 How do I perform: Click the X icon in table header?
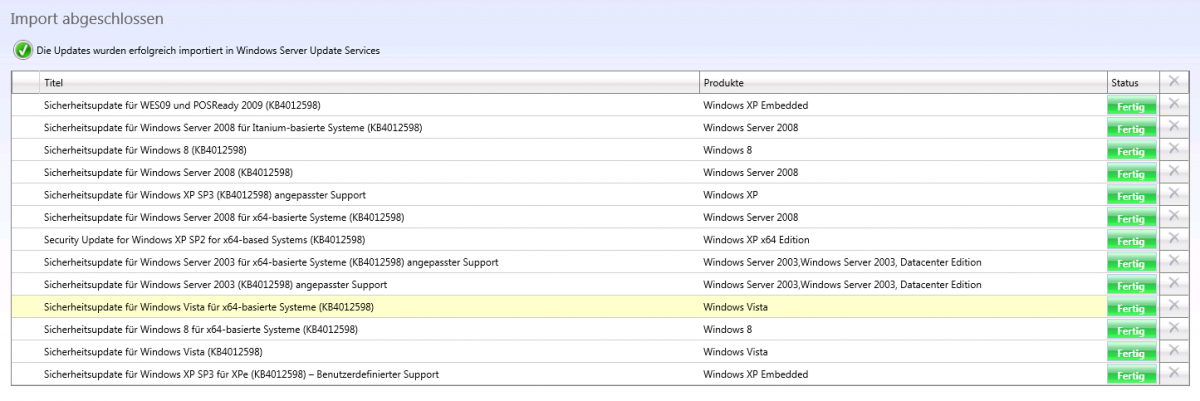(1174, 81)
